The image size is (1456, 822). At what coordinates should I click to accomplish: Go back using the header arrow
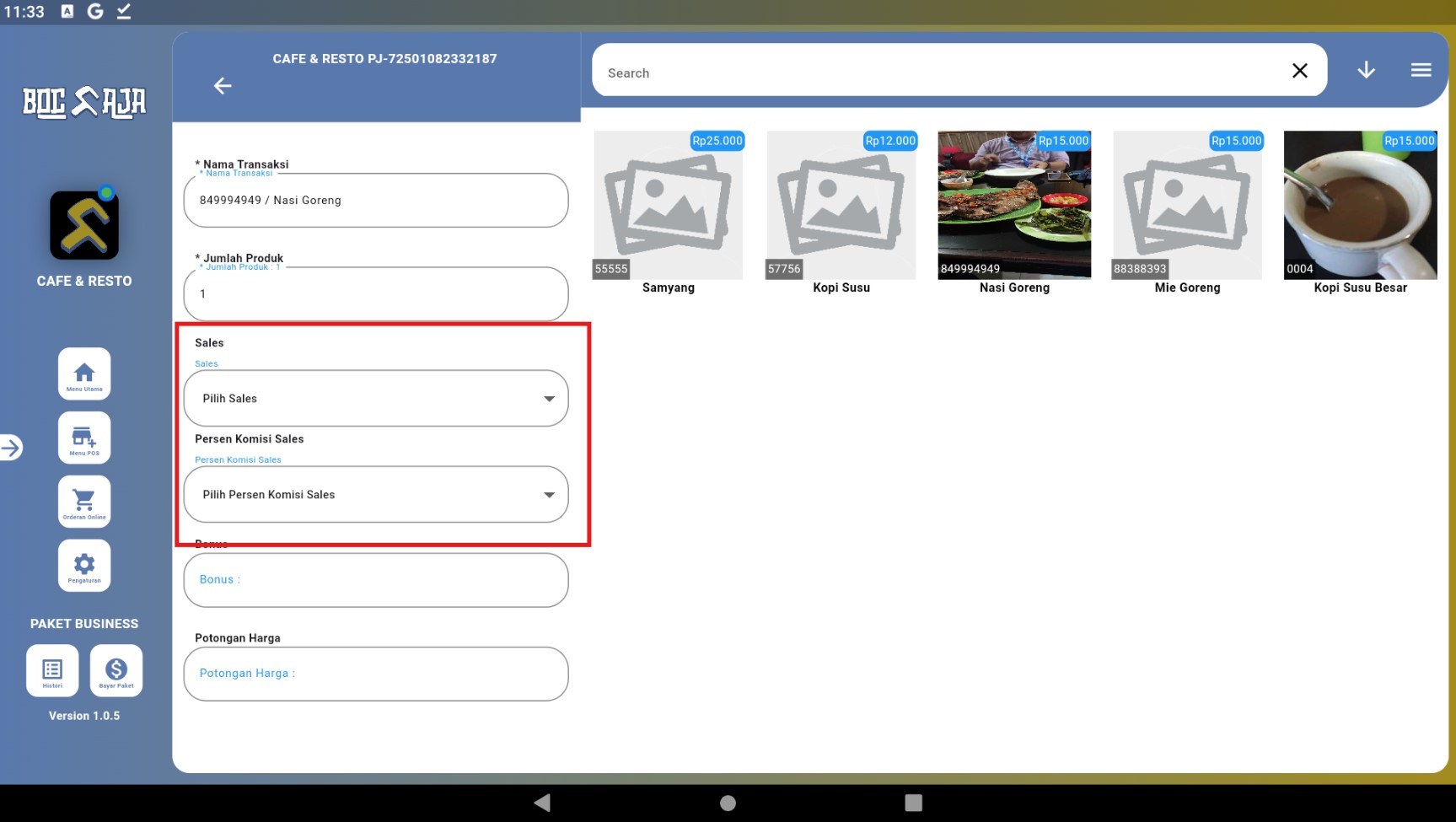tap(223, 86)
